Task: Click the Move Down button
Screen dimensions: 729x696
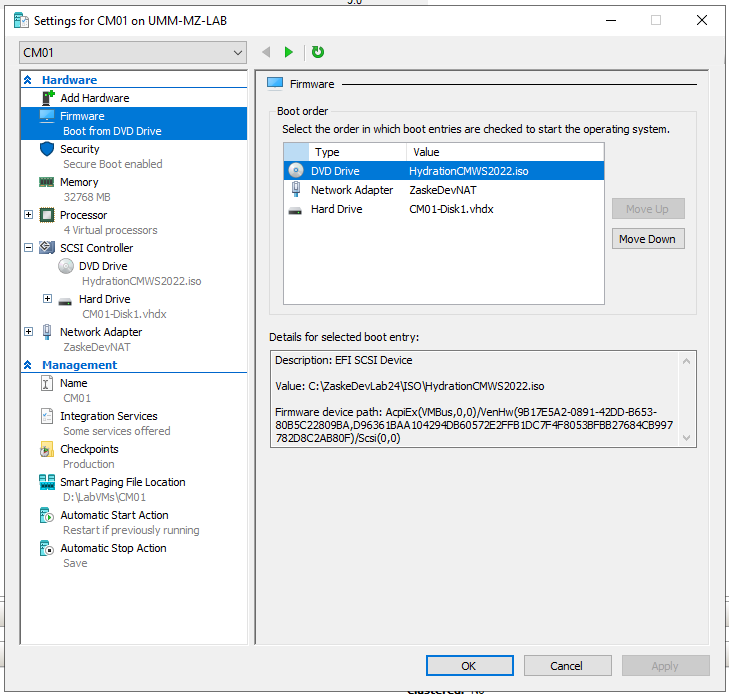Action: [648, 239]
